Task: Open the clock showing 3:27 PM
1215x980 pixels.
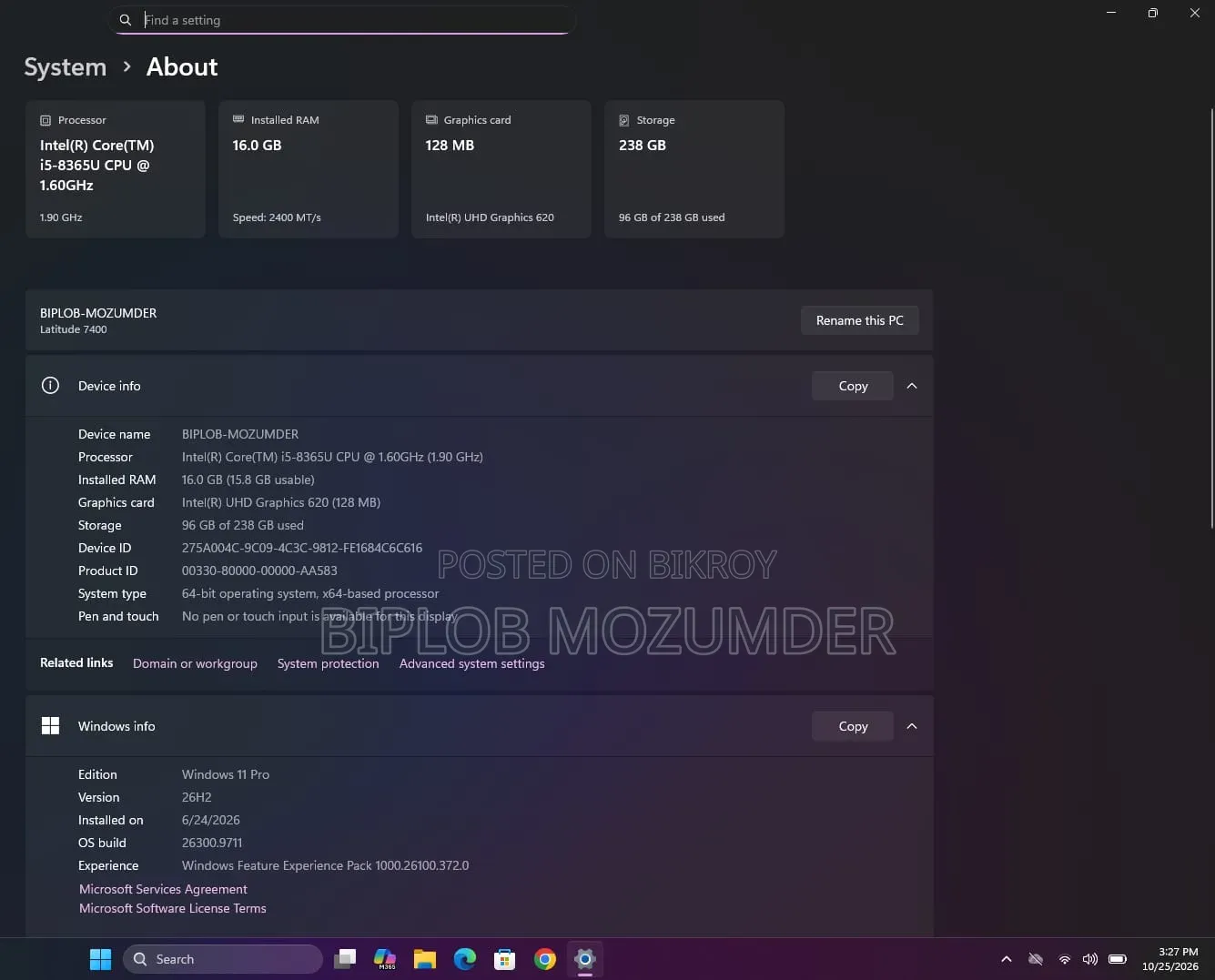Action: point(1170,959)
